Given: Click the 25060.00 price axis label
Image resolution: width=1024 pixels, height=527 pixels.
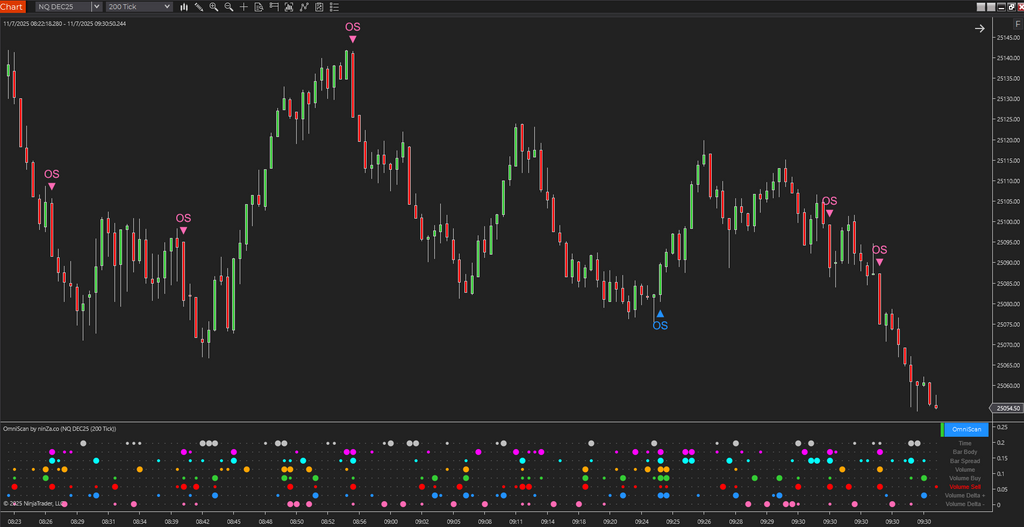Looking at the screenshot, I should pyautogui.click(x=1008, y=386).
